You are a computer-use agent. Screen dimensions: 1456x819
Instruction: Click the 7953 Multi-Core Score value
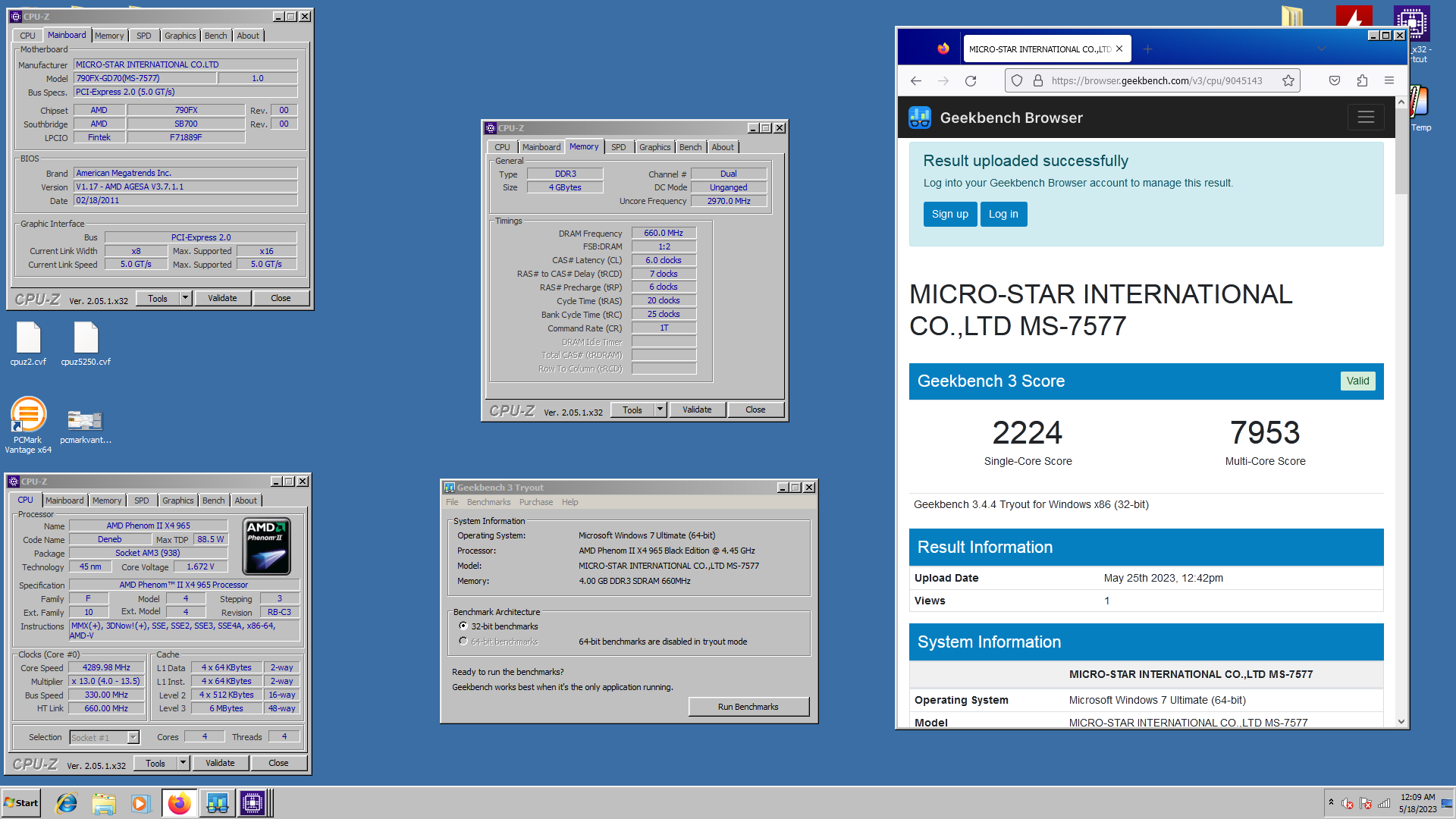click(x=1265, y=433)
